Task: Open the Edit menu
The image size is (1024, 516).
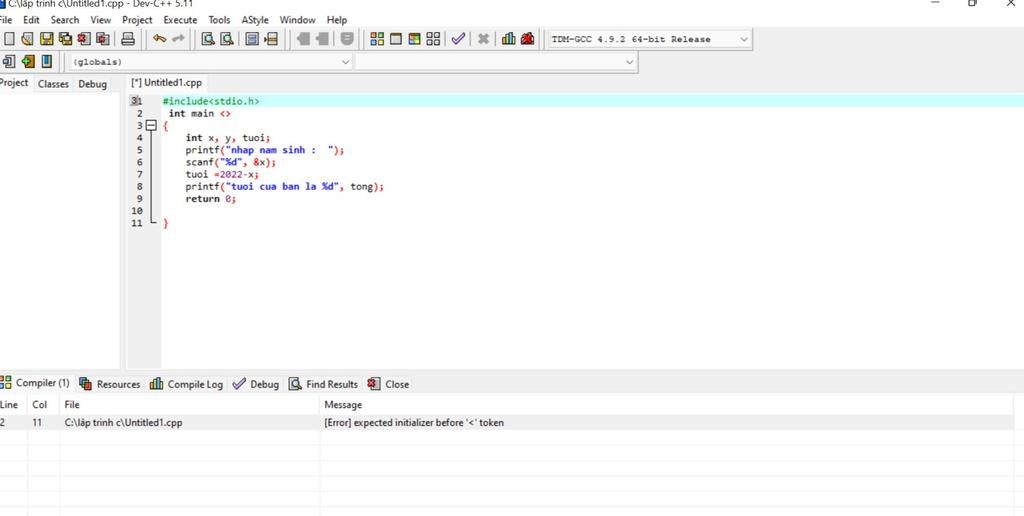Action: pyautogui.click(x=31, y=20)
